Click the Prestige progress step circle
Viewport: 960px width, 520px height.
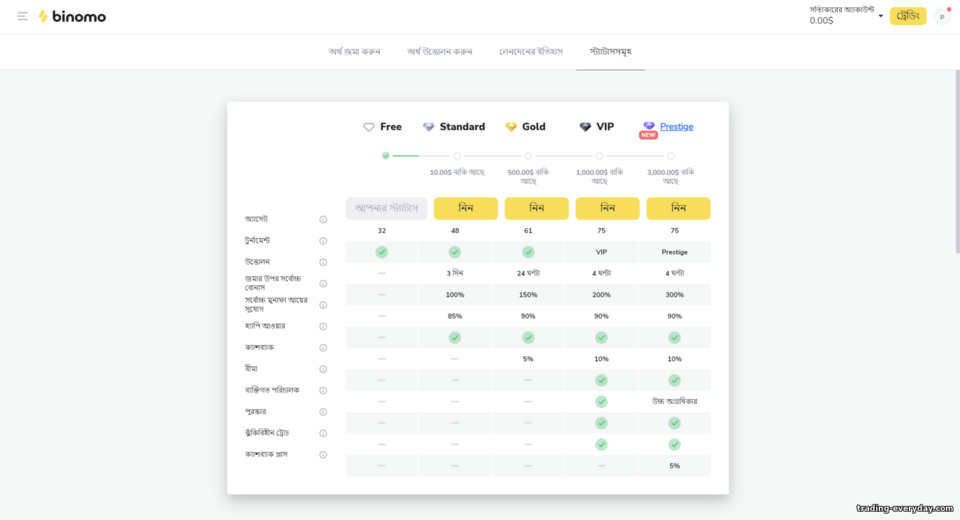pos(671,156)
